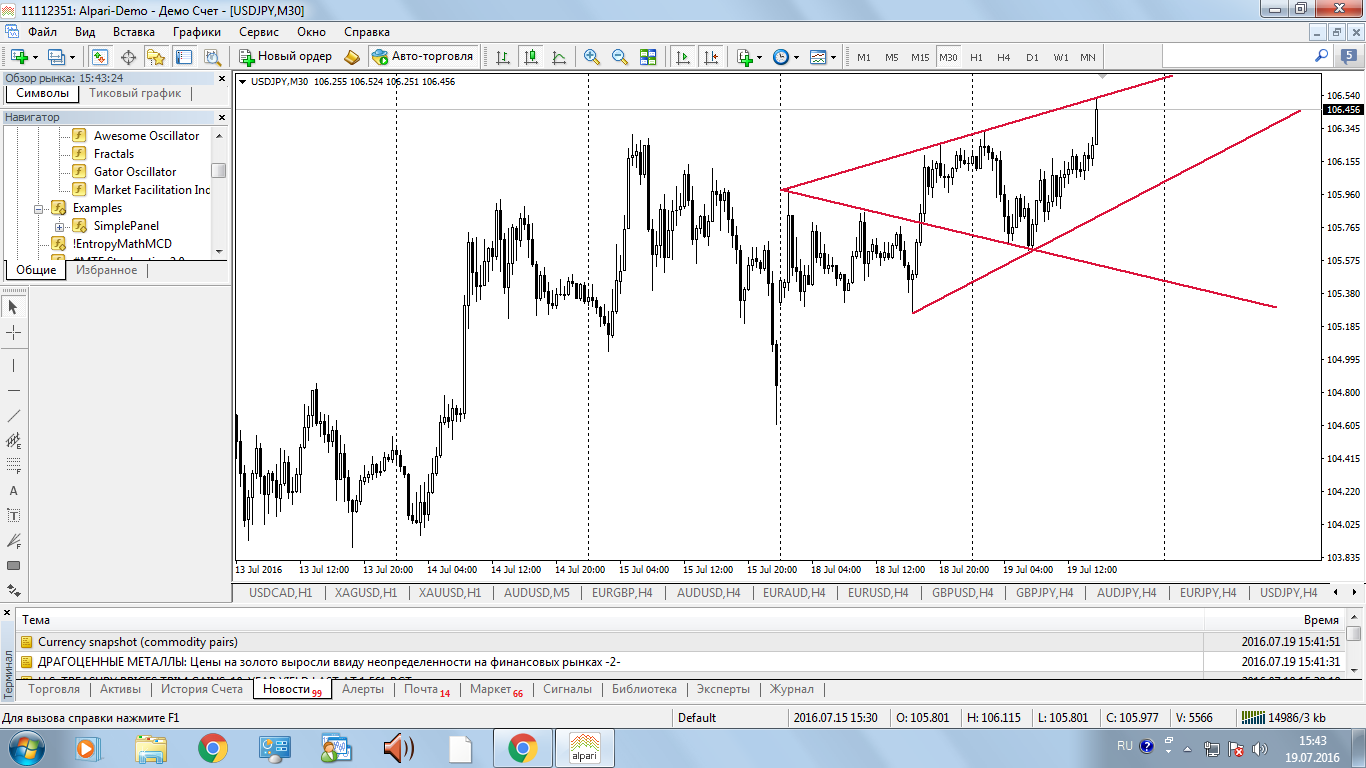Screen dimensions: 1366x768
Task: Select the text tool (A)
Action: pyautogui.click(x=14, y=490)
